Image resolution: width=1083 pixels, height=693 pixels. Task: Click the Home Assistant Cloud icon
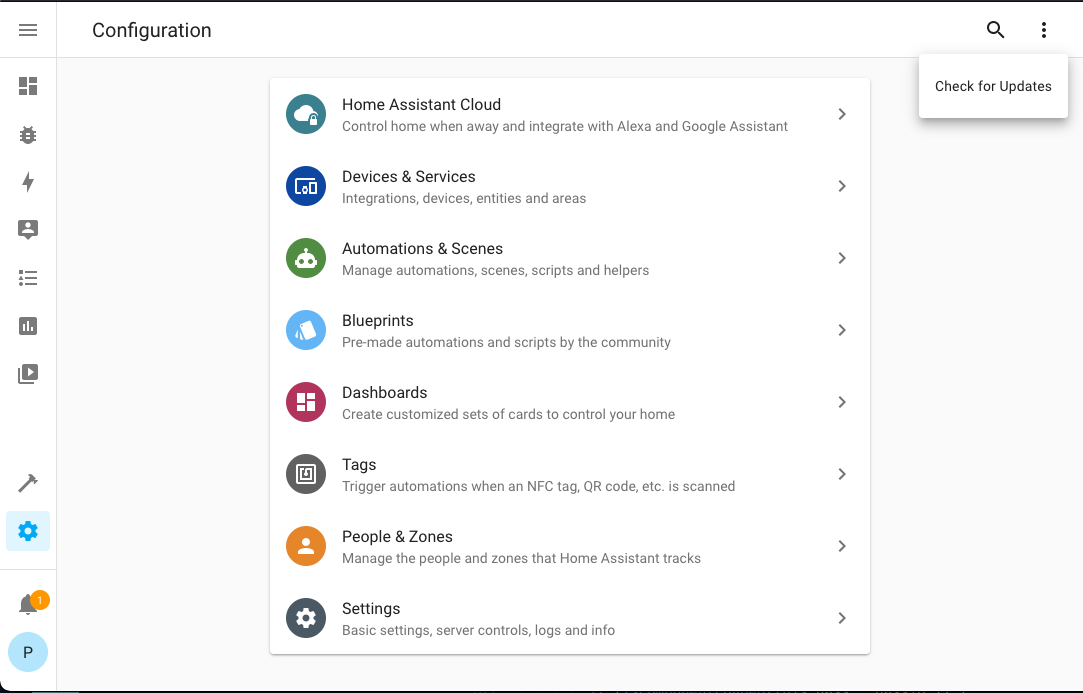click(x=306, y=114)
